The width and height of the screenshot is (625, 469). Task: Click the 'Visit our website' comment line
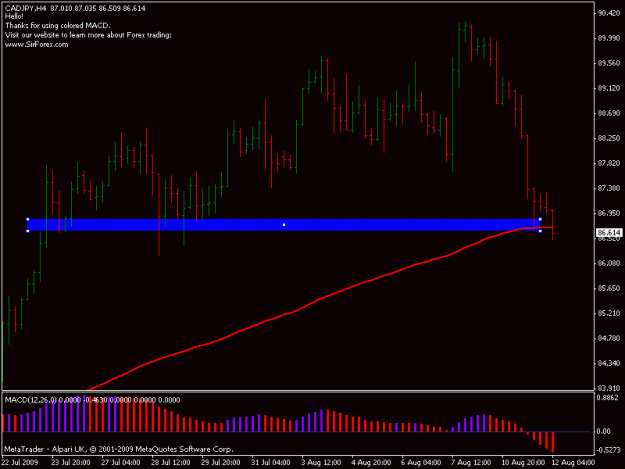coord(88,35)
